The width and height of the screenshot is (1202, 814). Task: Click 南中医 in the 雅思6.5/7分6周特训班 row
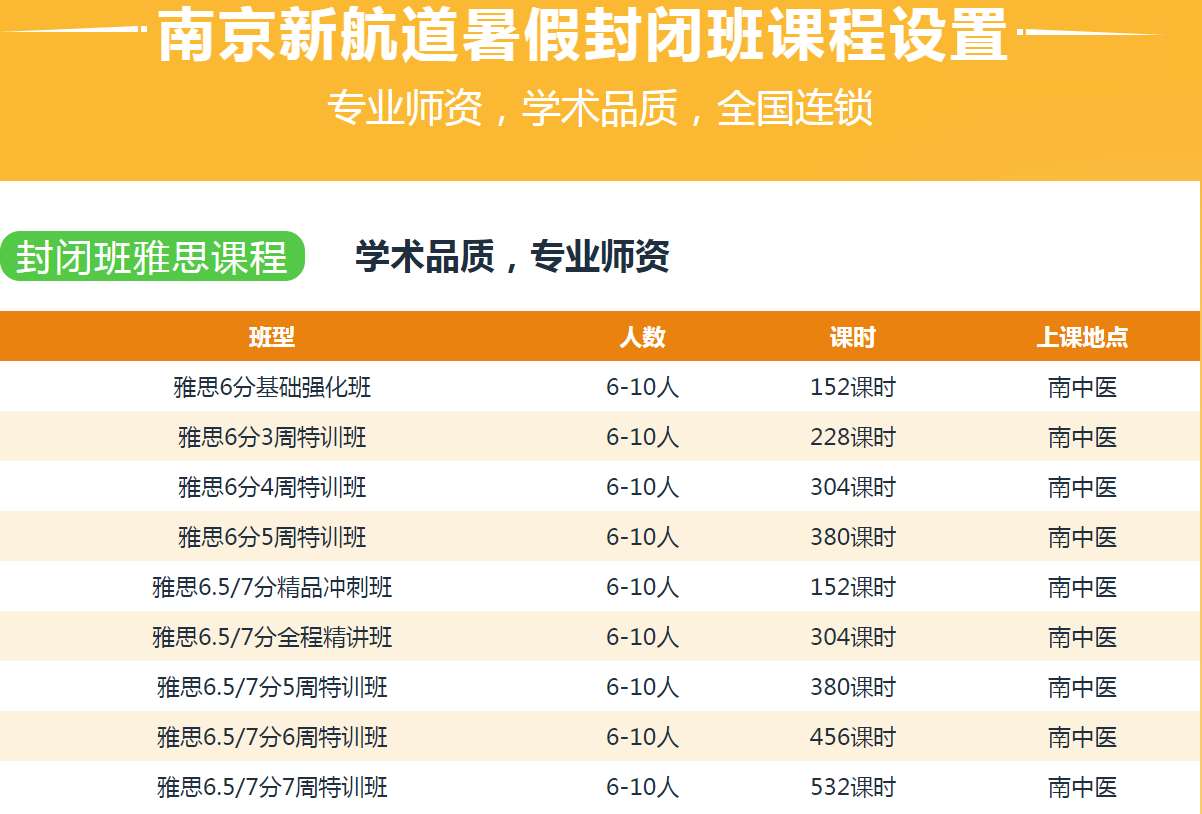[x=1082, y=737]
